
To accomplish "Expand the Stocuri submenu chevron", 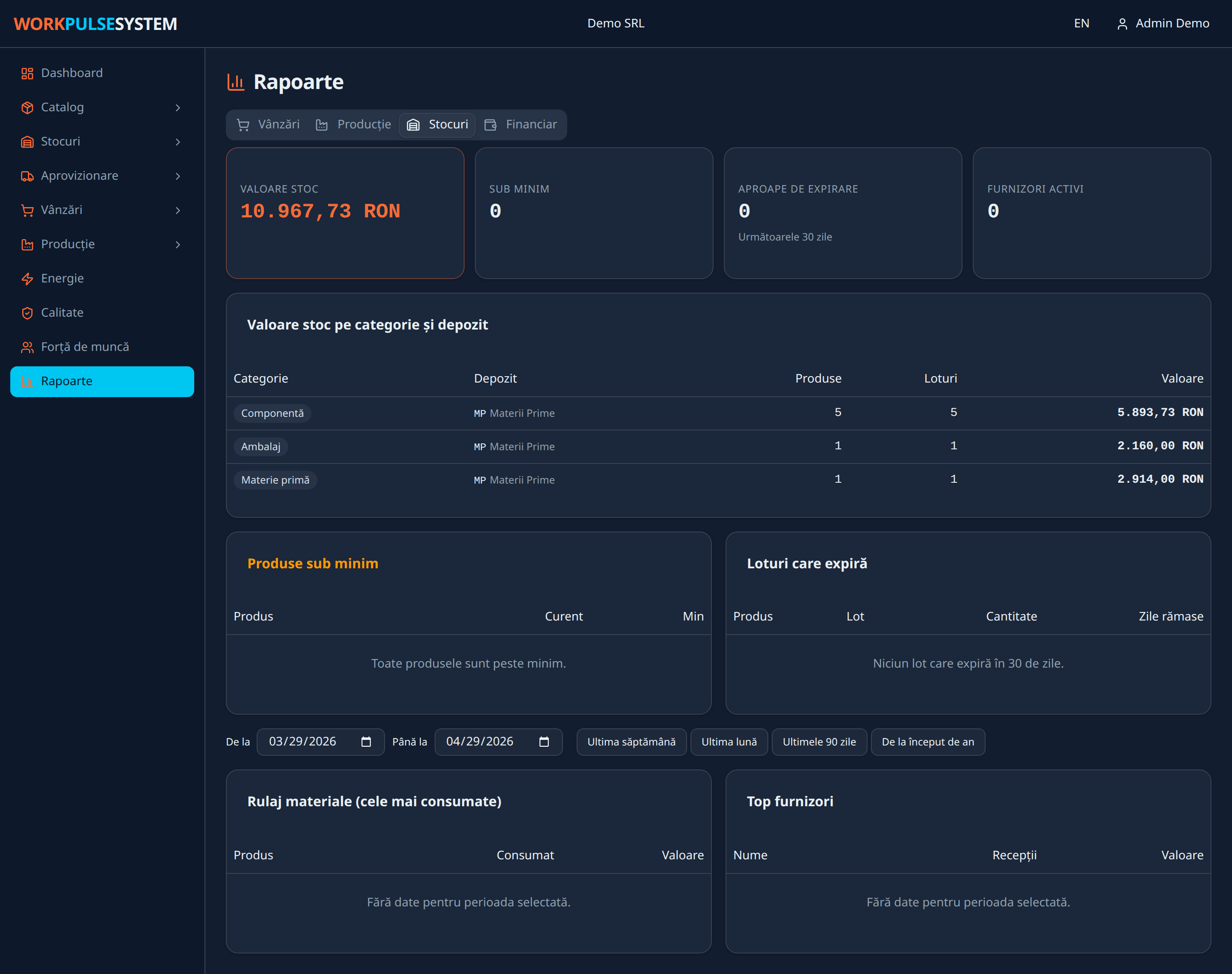I will pos(178,142).
